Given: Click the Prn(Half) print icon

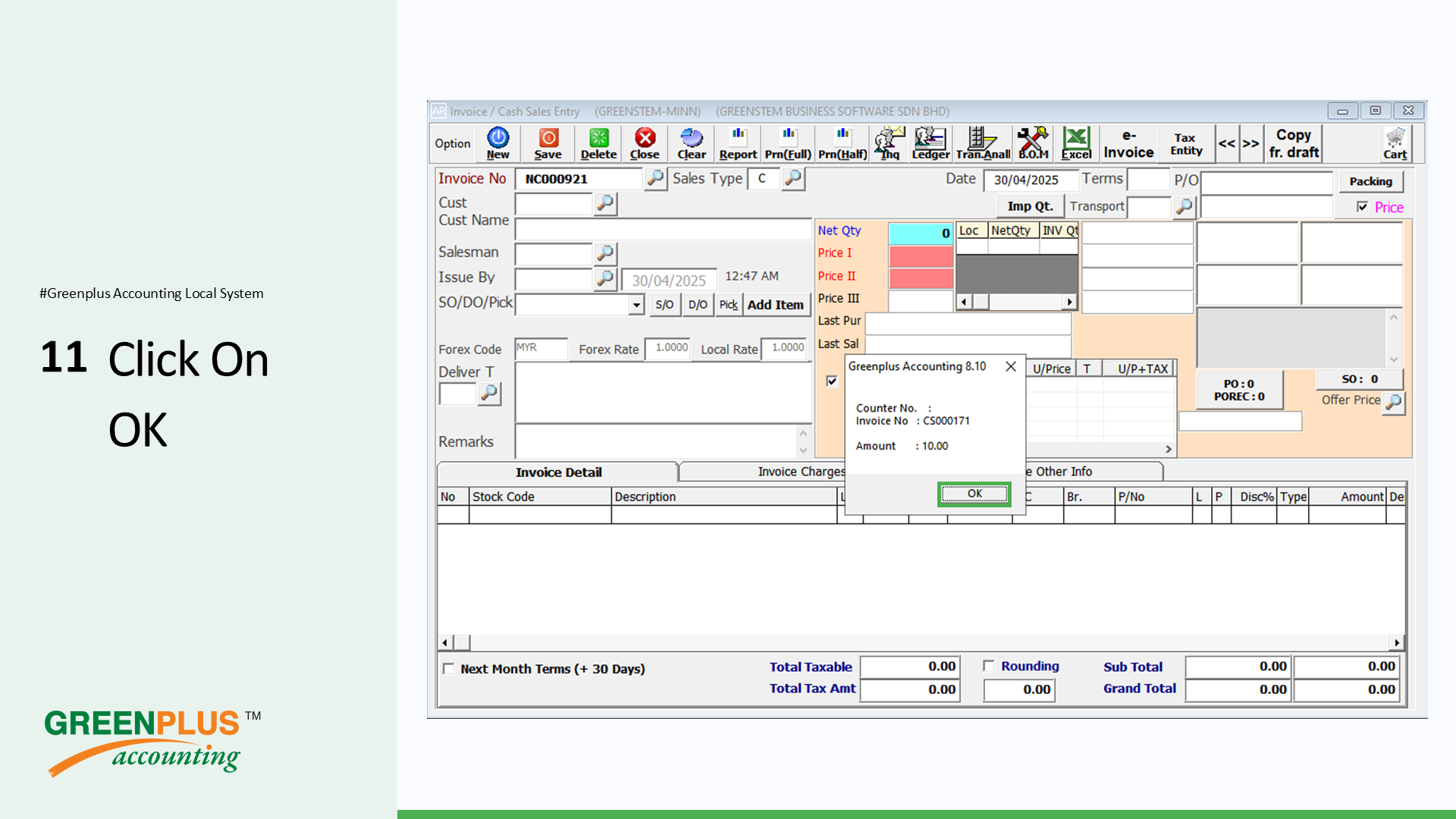Looking at the screenshot, I should pos(843,143).
